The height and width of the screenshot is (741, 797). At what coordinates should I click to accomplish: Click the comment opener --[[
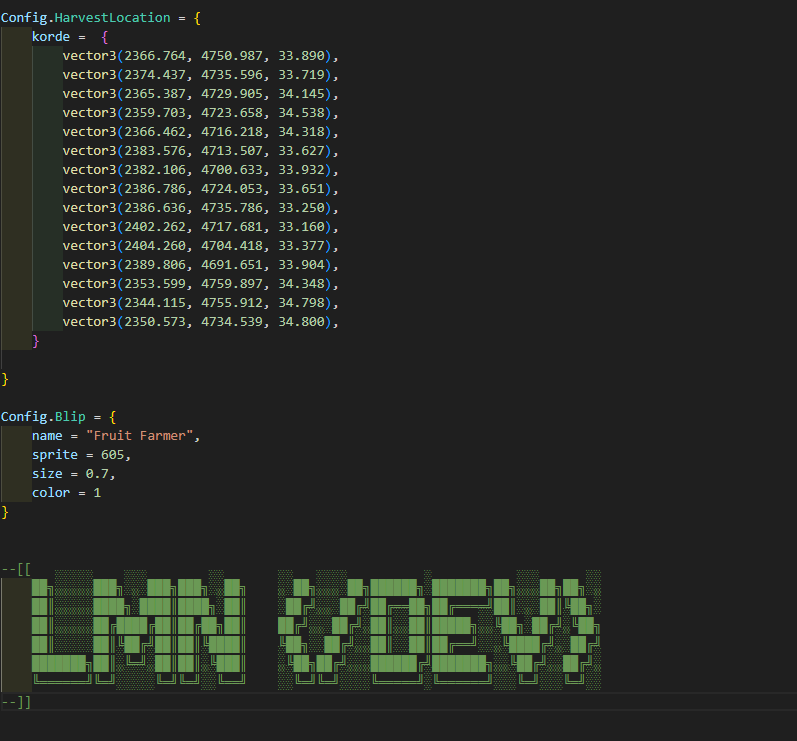(16, 569)
